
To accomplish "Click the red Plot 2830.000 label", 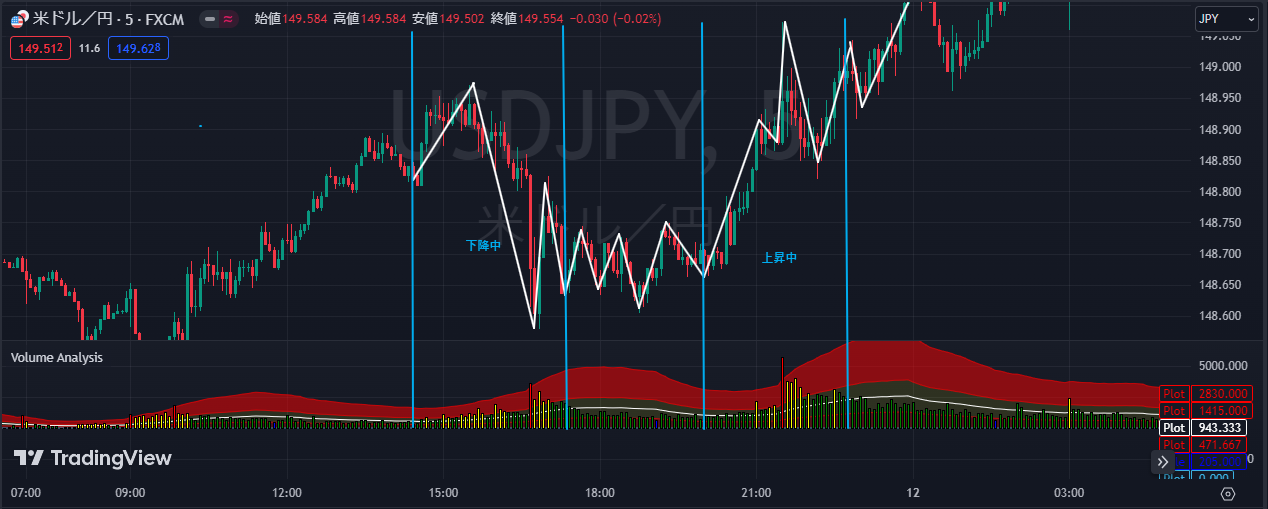I will click(x=1205, y=394).
